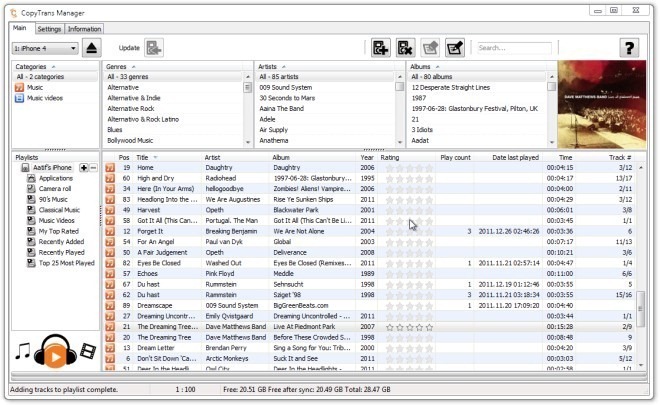Image resolution: width=660 pixels, height=405 pixels.
Task: Click the eject device button
Action: click(91, 48)
